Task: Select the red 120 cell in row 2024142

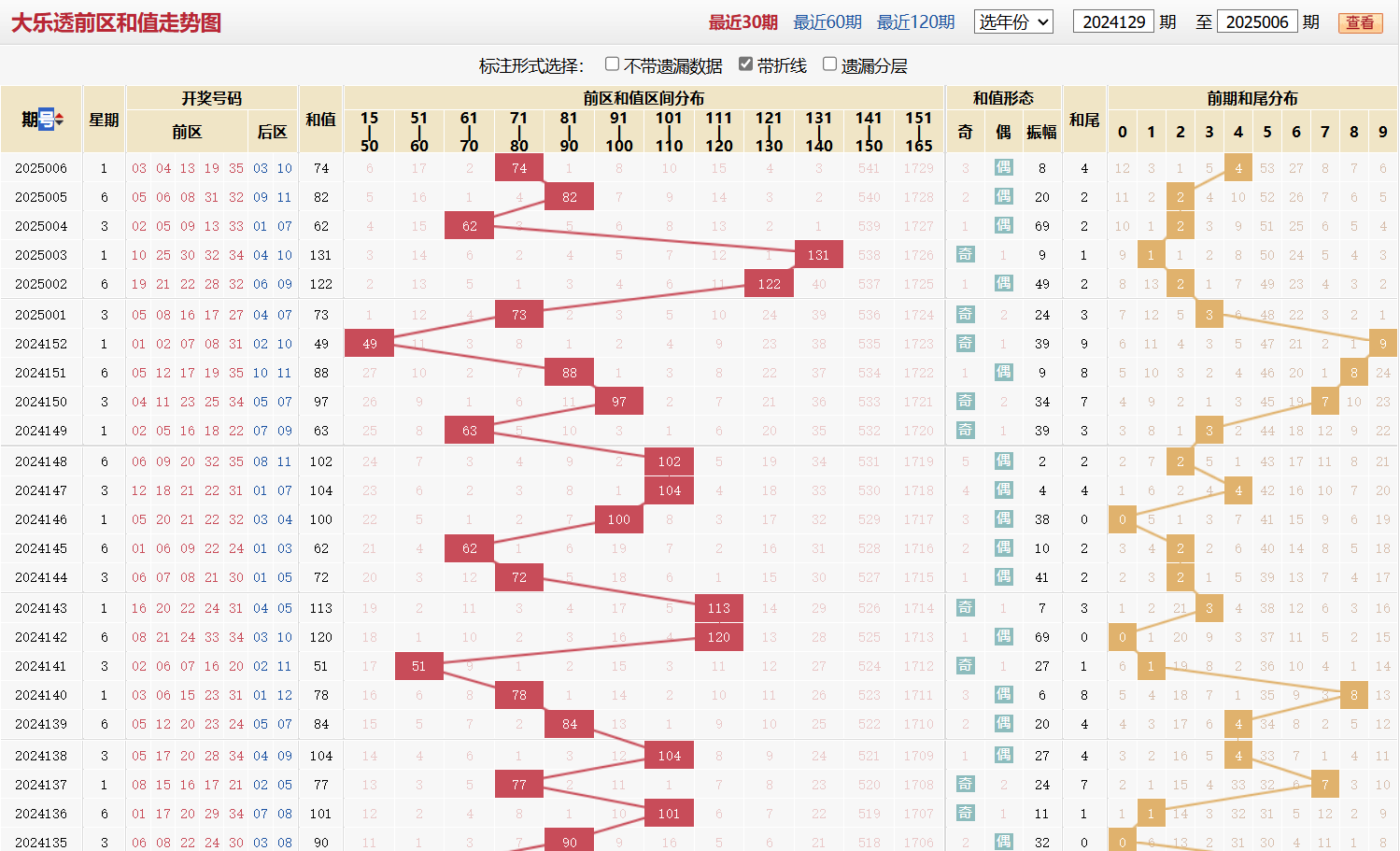Action: coord(719,637)
